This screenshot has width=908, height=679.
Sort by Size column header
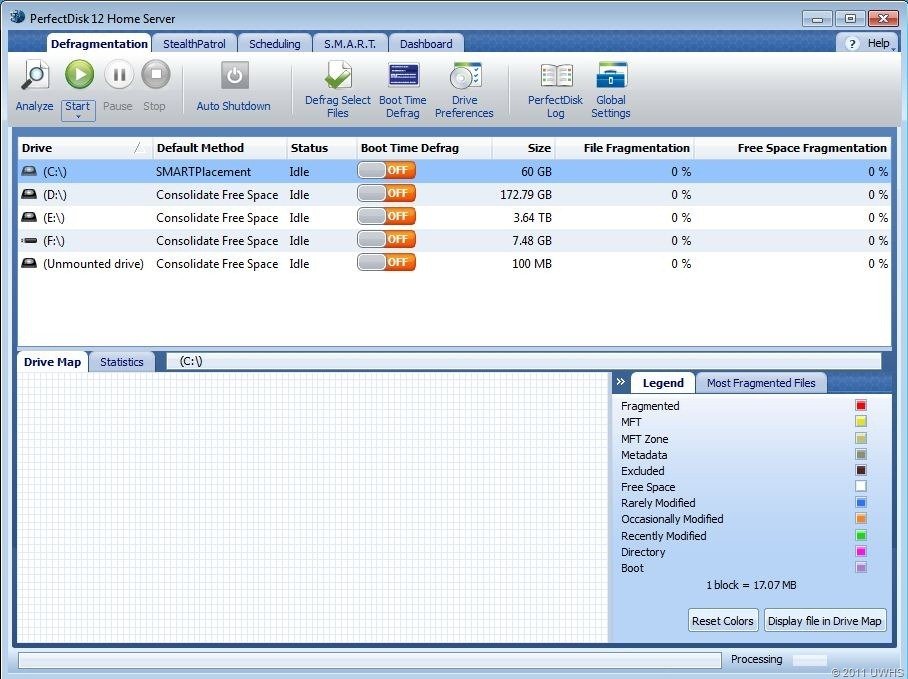(x=523, y=148)
